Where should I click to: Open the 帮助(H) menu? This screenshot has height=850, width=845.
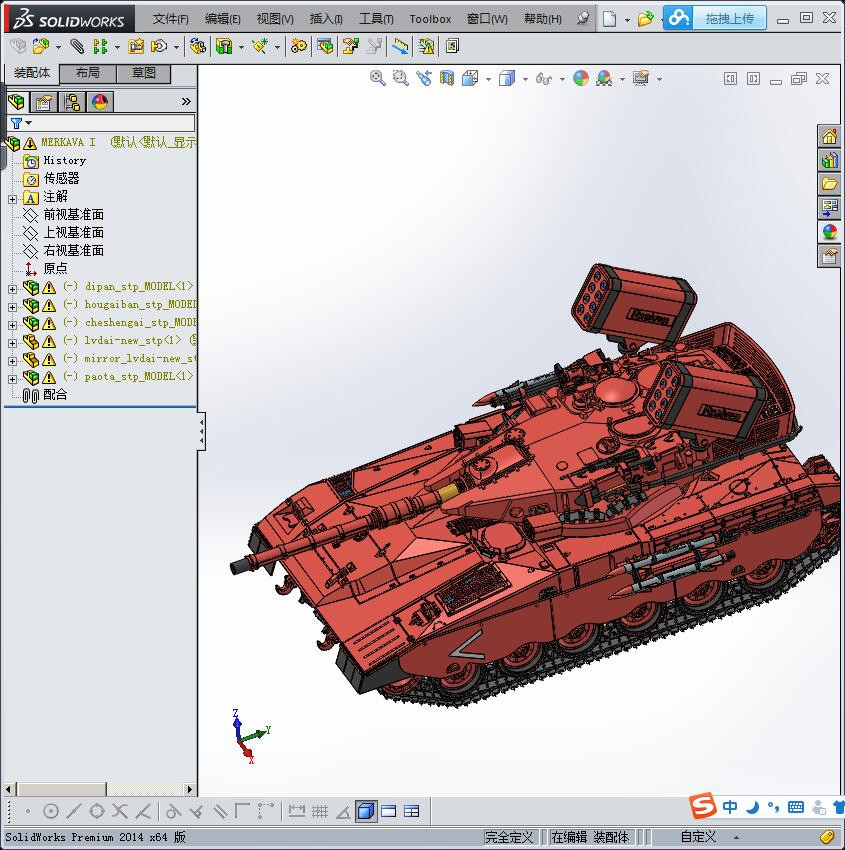[543, 19]
